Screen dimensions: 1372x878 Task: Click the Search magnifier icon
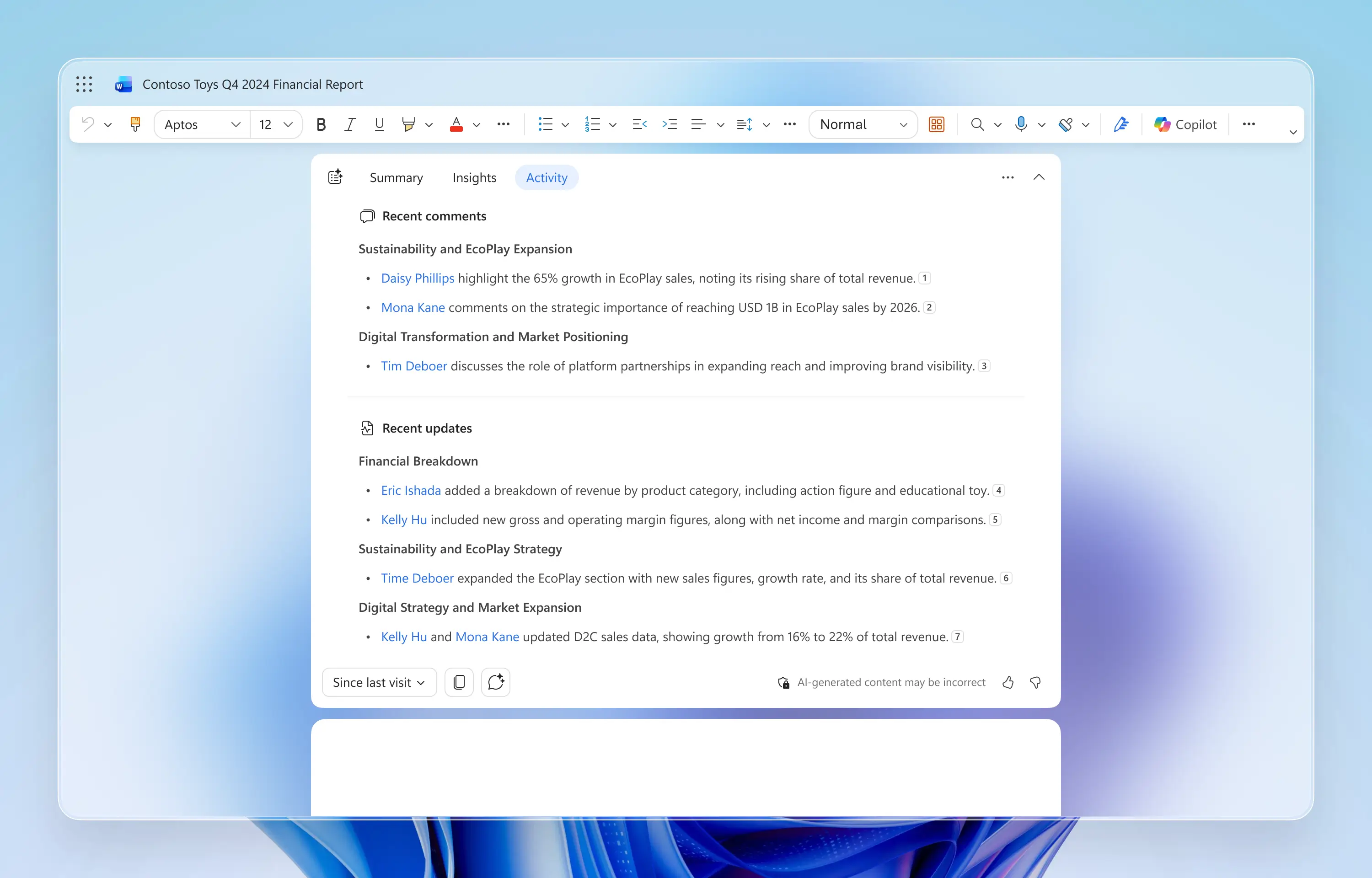coord(977,124)
